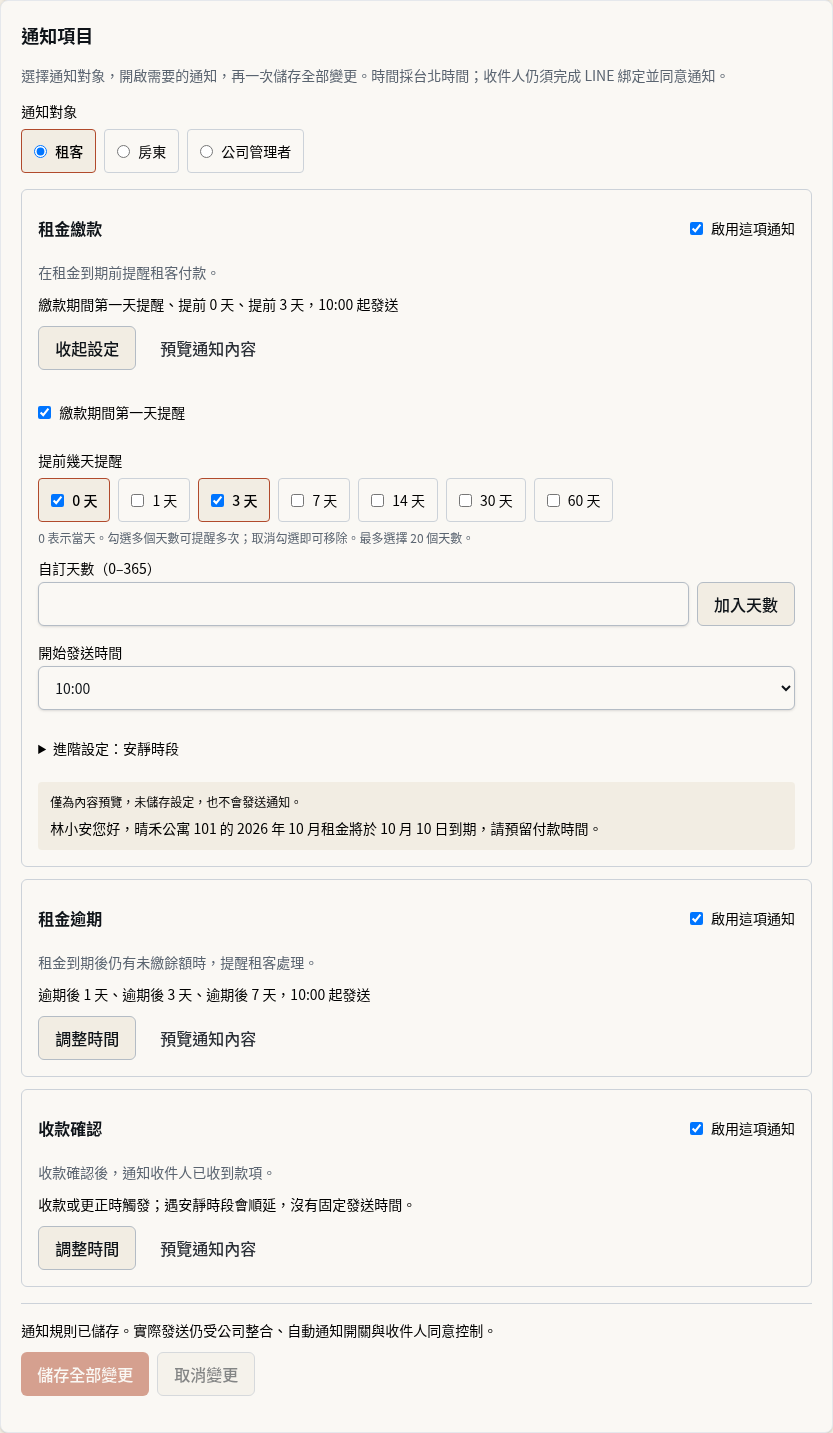The image size is (833, 1433).
Task: Click the 收起設定 button
Action: point(87,348)
